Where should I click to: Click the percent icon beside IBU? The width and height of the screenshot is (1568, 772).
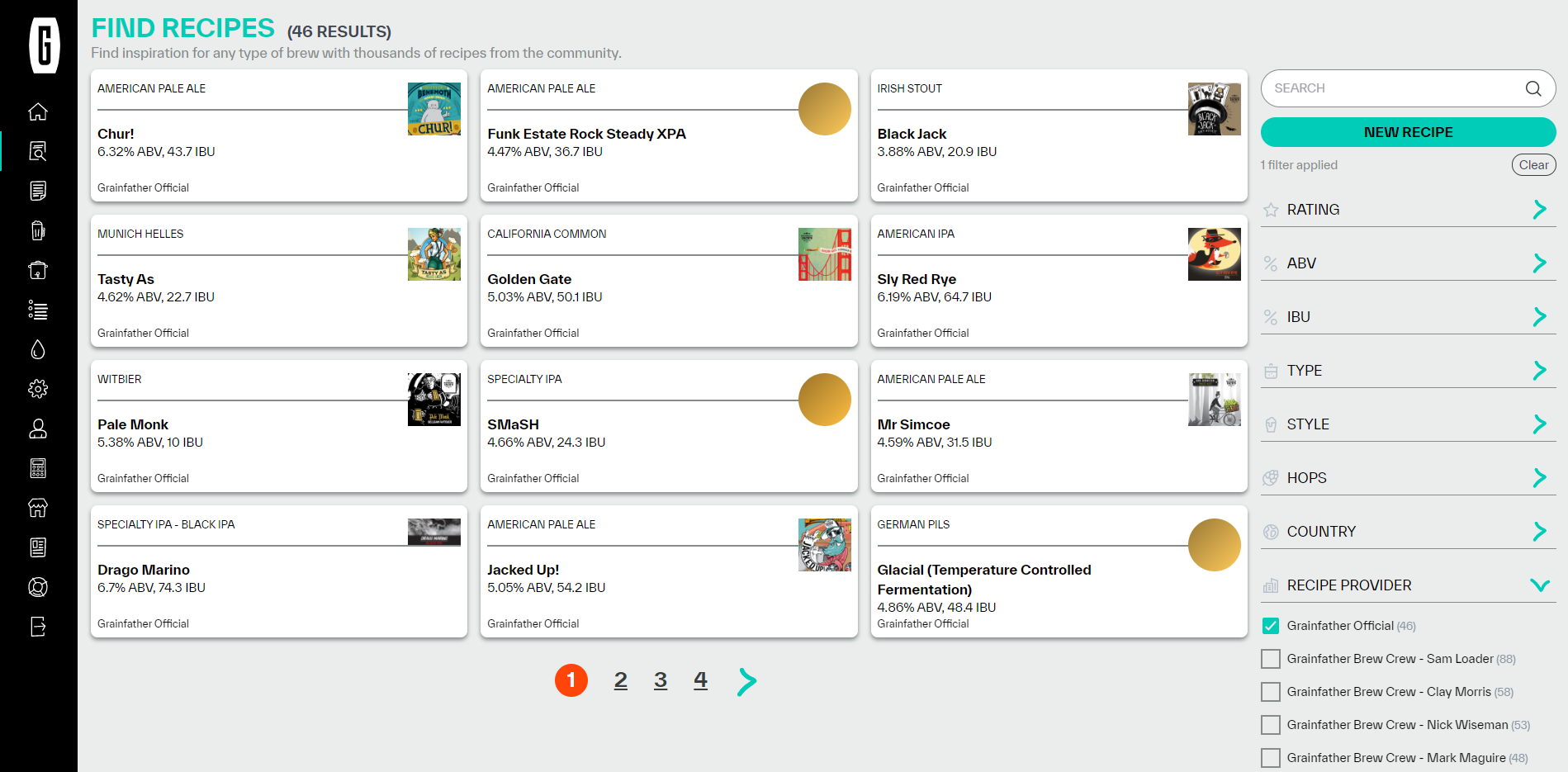(1271, 317)
